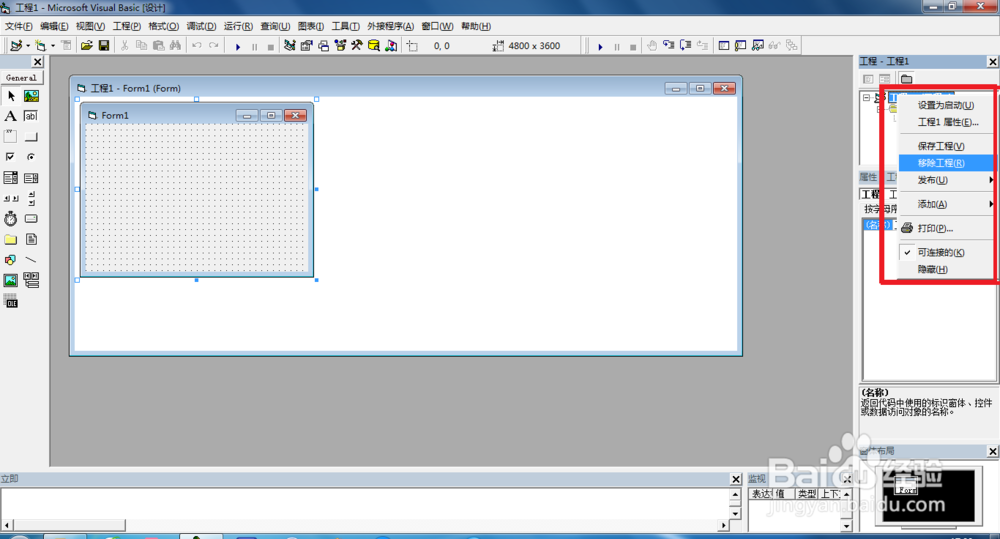Image resolution: width=1000 pixels, height=539 pixels.
Task: Collapse the 工程1 tree node
Action: click(x=866, y=98)
